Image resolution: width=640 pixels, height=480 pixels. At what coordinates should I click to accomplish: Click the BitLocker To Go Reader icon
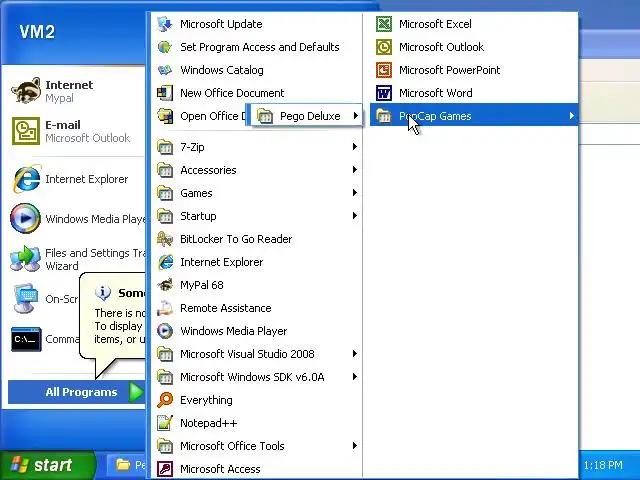(165, 239)
